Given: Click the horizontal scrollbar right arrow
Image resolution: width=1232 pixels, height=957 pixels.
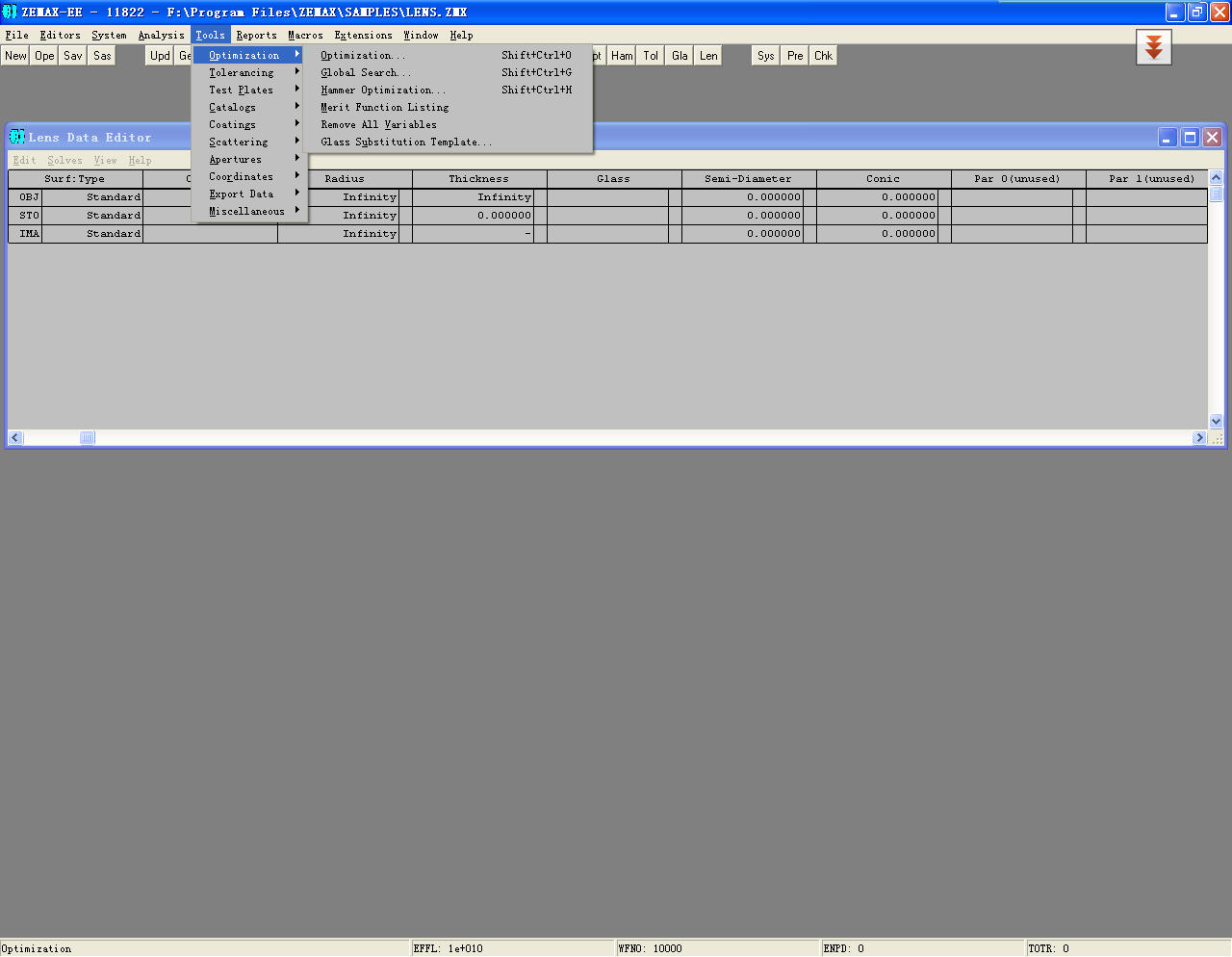Looking at the screenshot, I should (x=1199, y=437).
